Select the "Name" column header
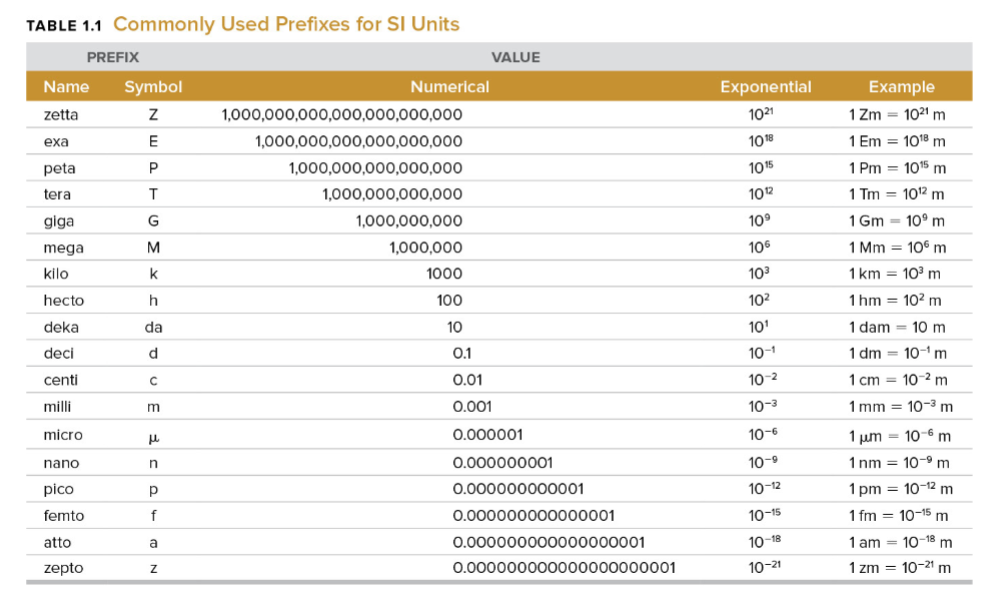 pyautogui.click(x=66, y=87)
